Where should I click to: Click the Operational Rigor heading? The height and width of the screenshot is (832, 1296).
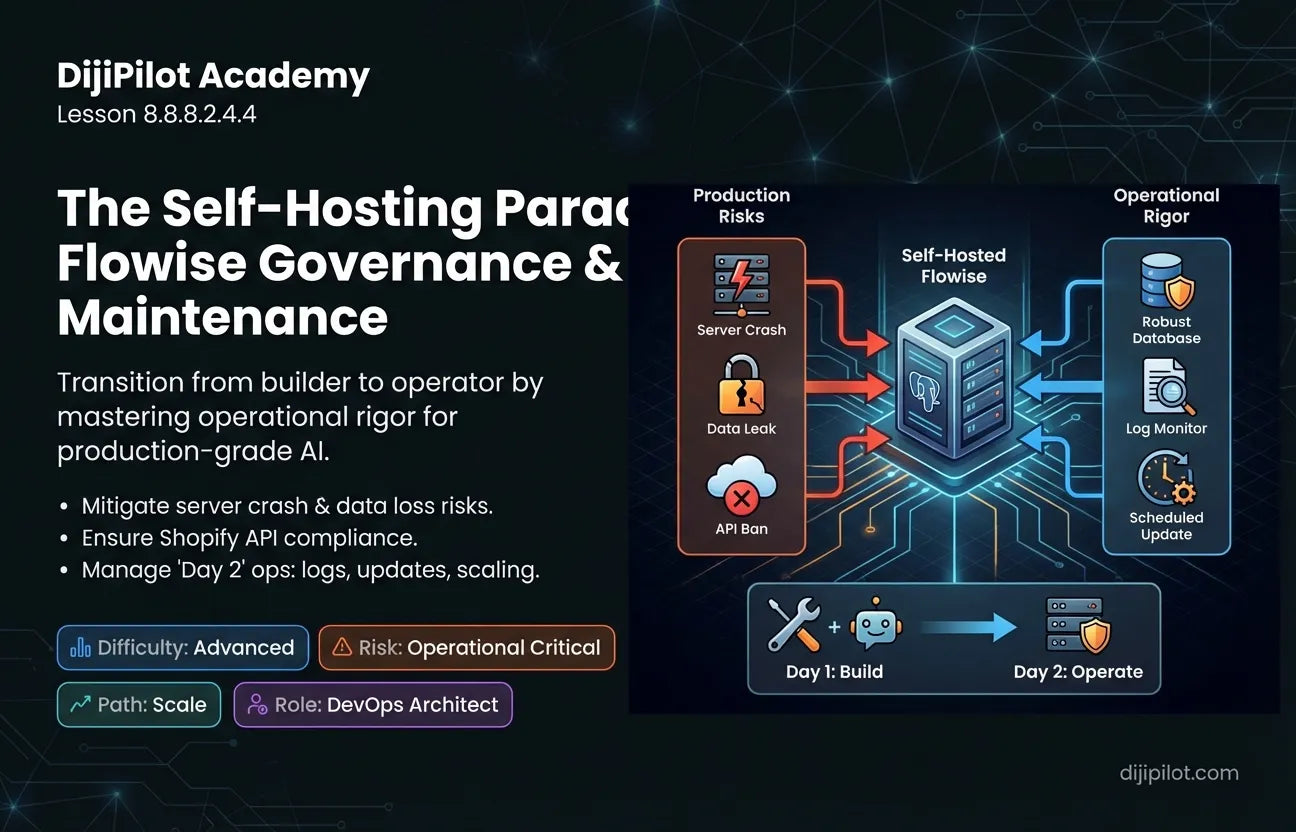[1166, 205]
